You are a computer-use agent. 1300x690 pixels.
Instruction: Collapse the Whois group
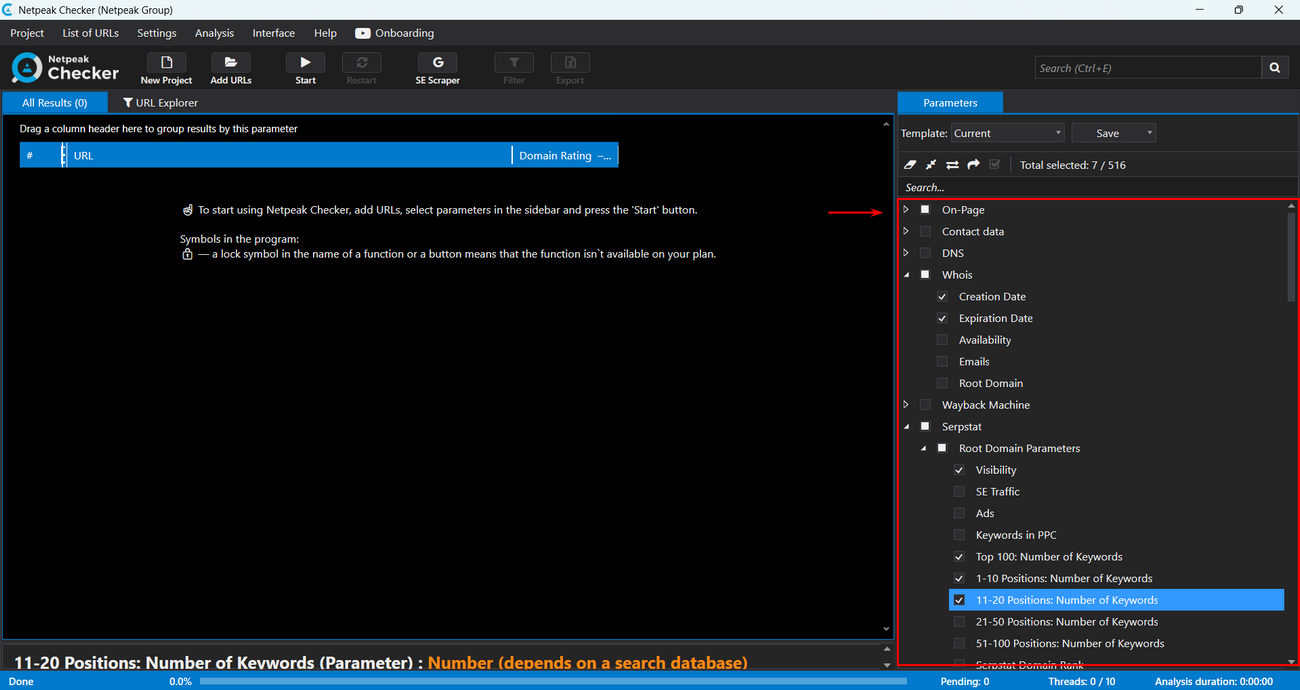[x=906, y=275]
